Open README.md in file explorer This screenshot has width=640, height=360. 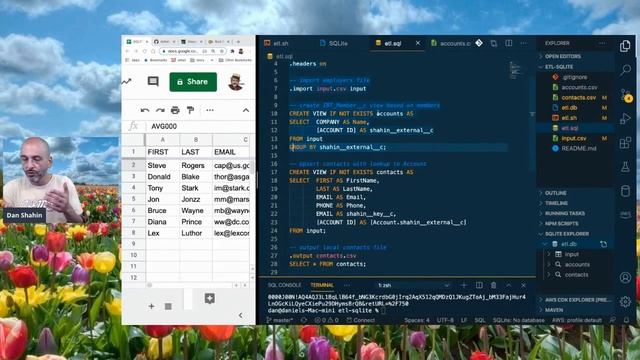point(578,148)
